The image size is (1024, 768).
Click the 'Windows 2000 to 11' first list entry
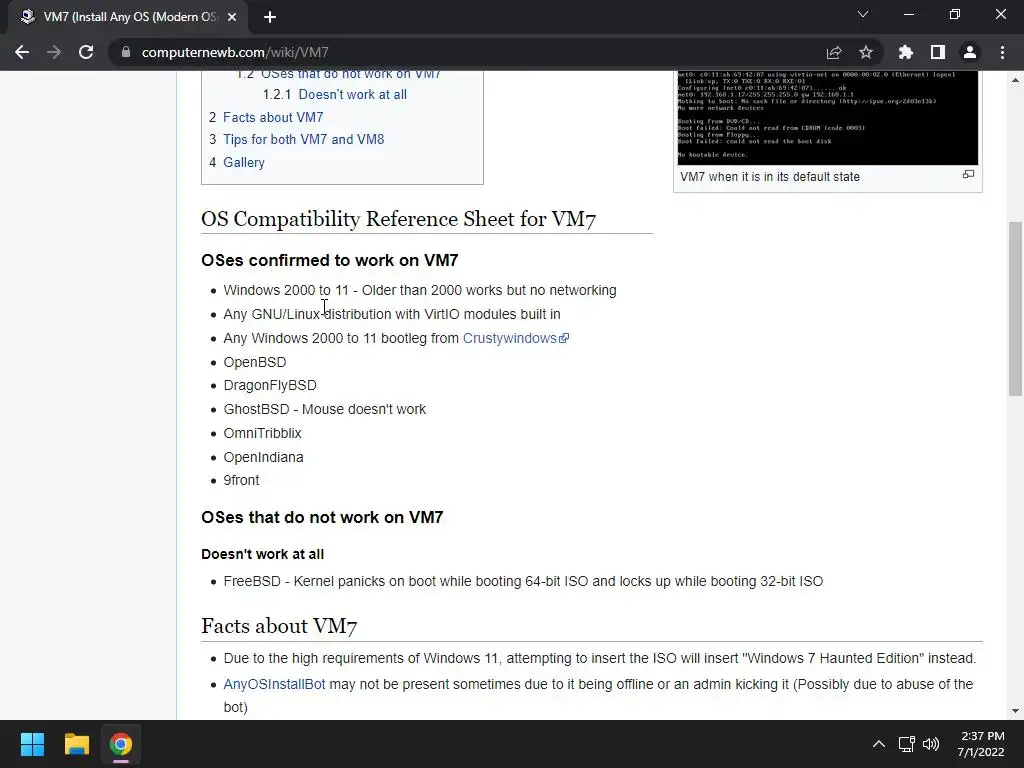click(x=420, y=291)
